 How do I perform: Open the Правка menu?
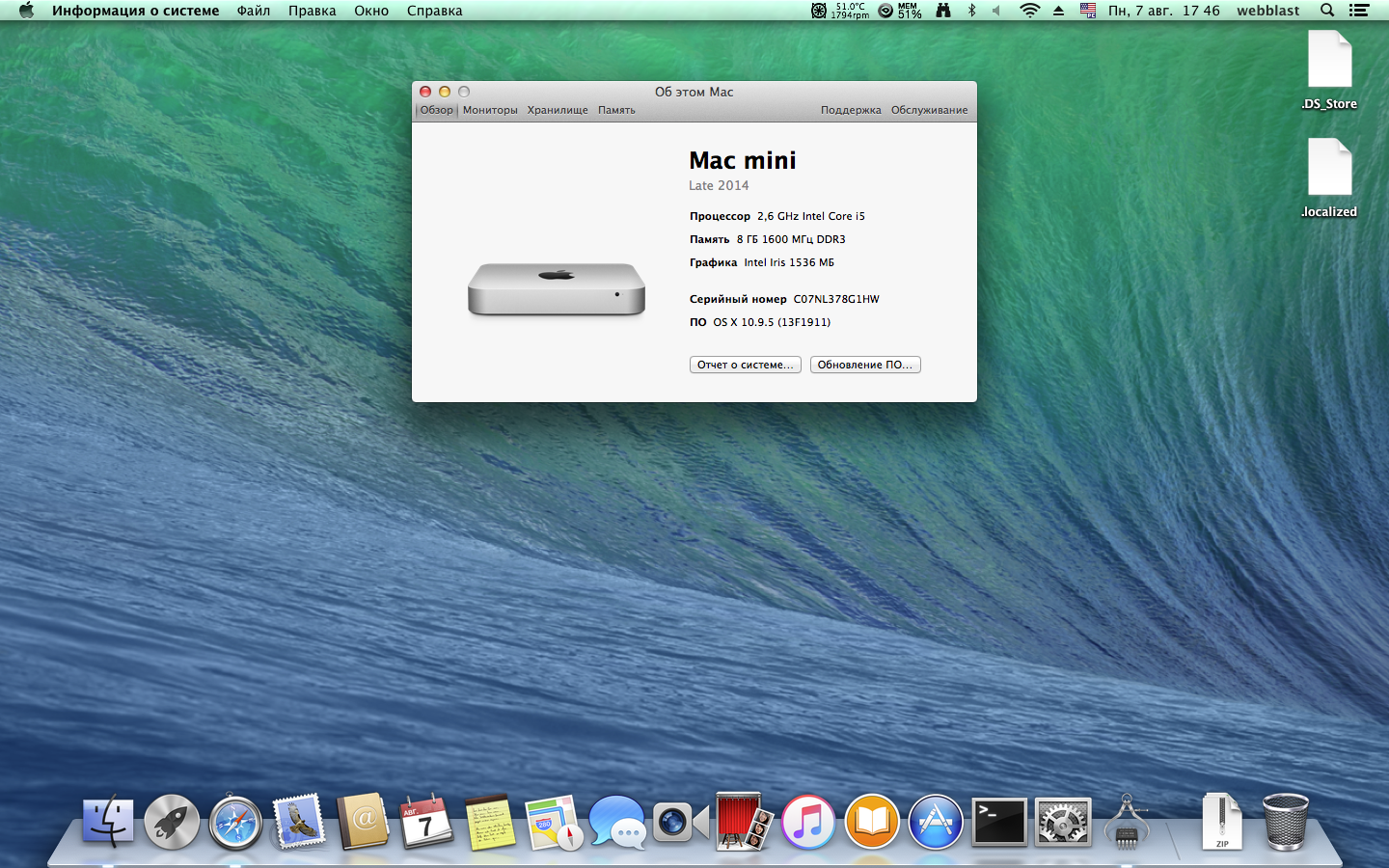[x=313, y=11]
